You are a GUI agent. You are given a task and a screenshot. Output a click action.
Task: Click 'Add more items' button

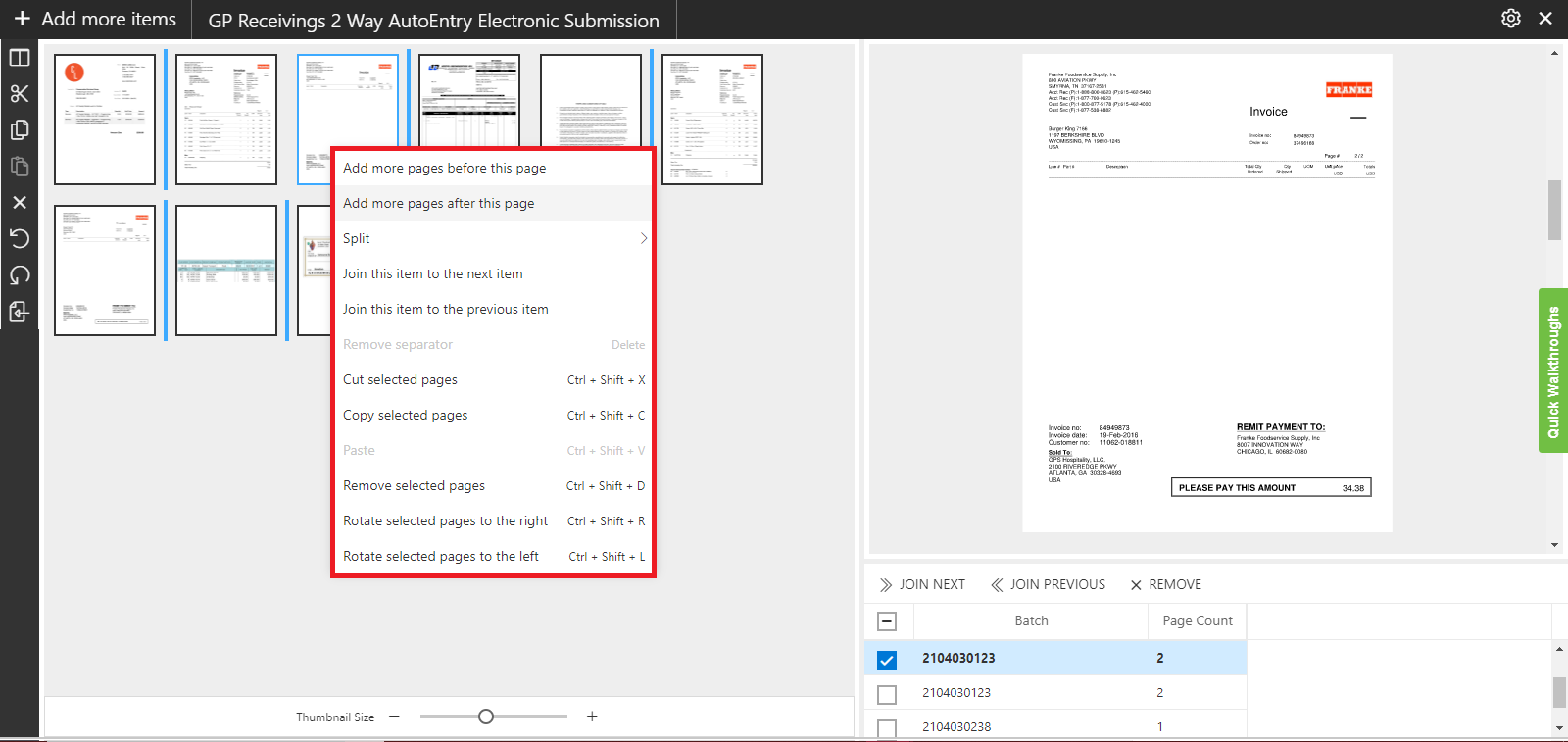95,19
